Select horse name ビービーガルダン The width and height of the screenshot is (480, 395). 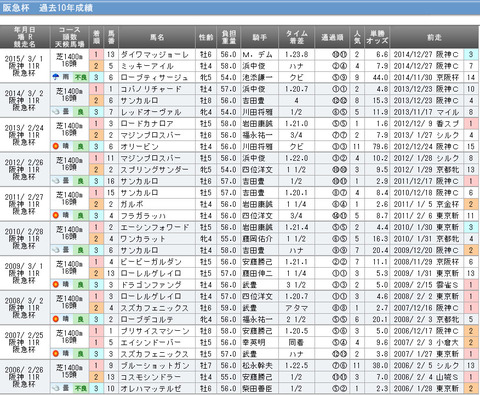click(151, 262)
